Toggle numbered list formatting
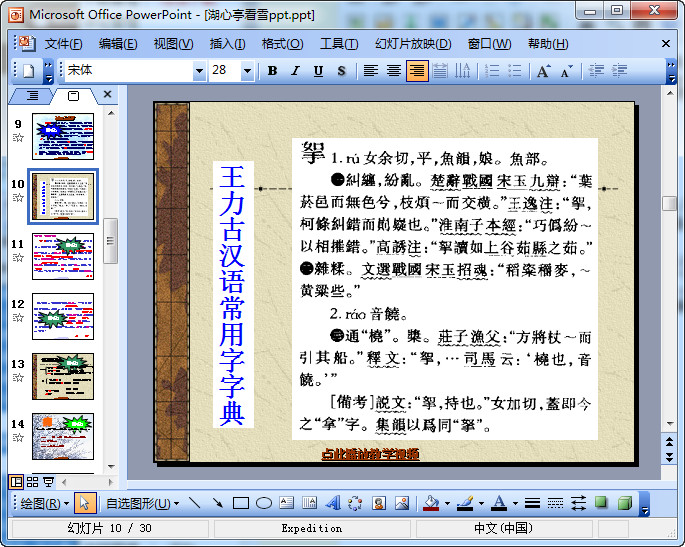Screen dimensions: 685x547 coord(492,70)
